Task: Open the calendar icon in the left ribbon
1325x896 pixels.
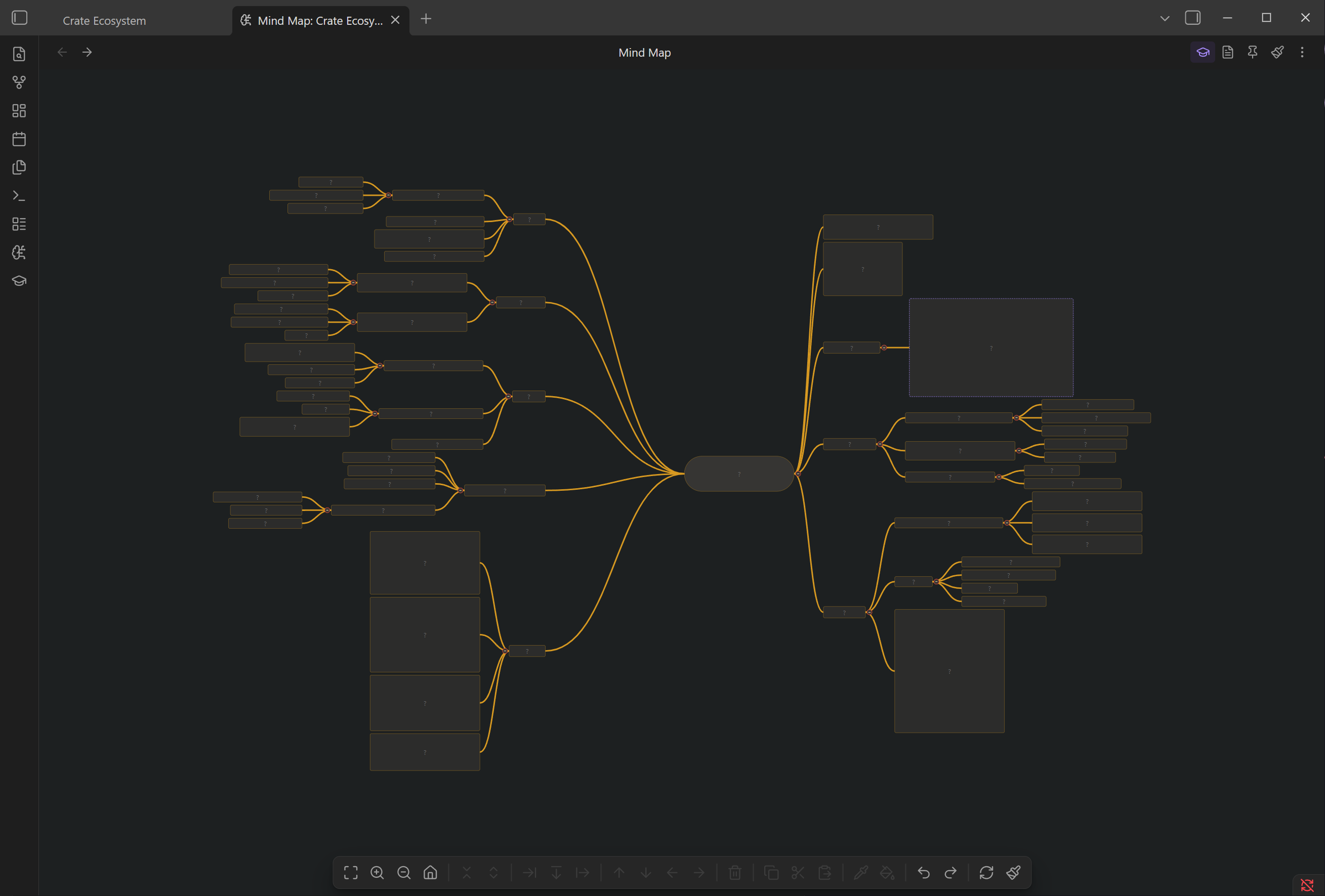Action: point(19,139)
